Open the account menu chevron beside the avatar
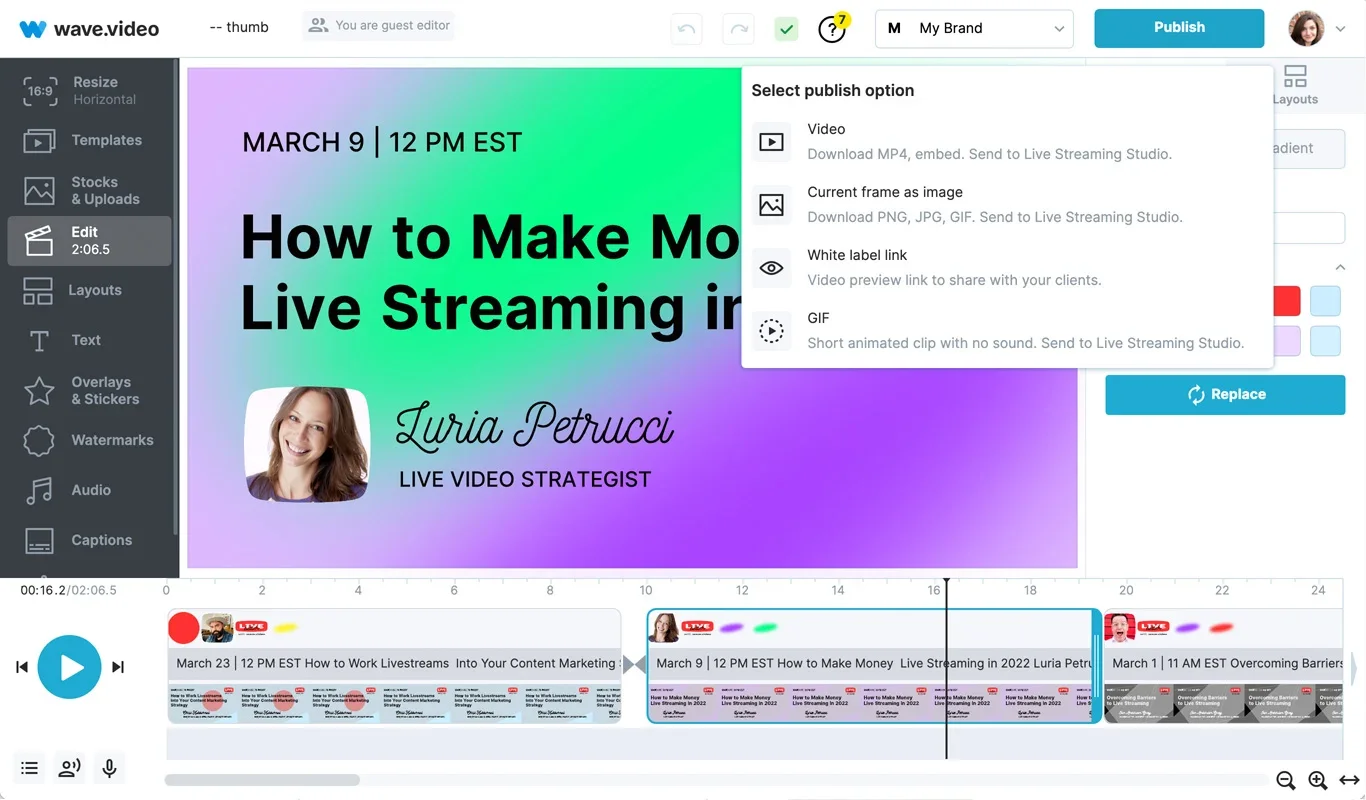 [1341, 29]
